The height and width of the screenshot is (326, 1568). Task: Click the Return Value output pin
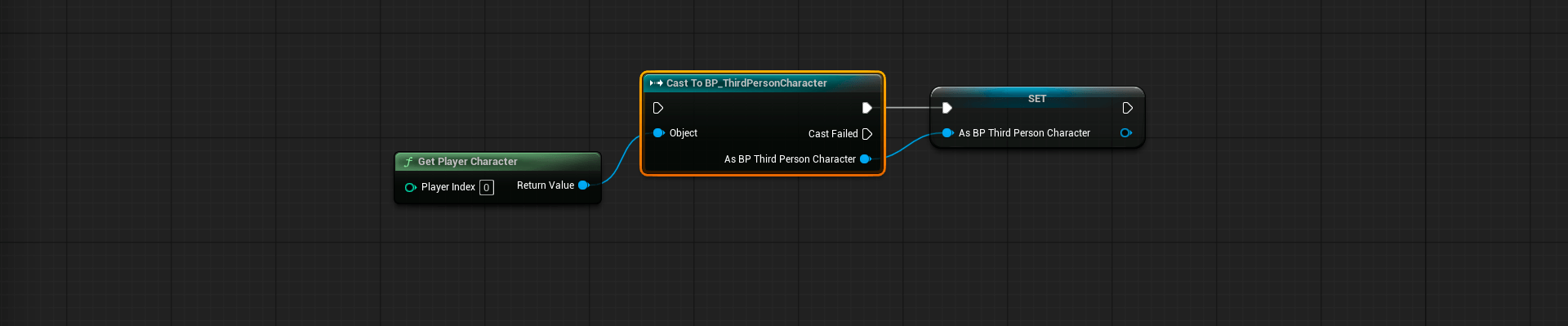click(584, 185)
